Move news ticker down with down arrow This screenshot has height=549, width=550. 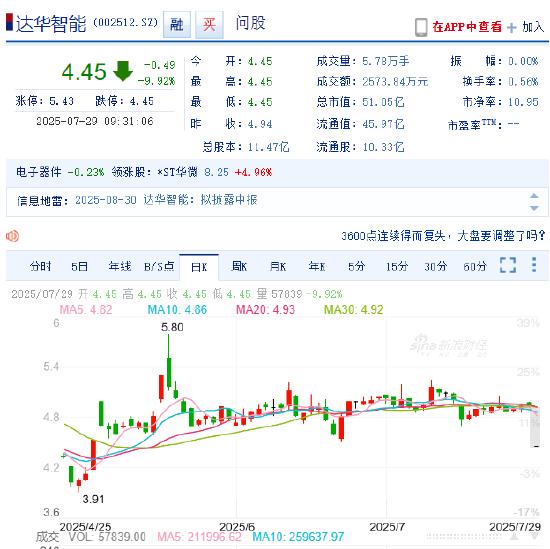[x=534, y=208]
